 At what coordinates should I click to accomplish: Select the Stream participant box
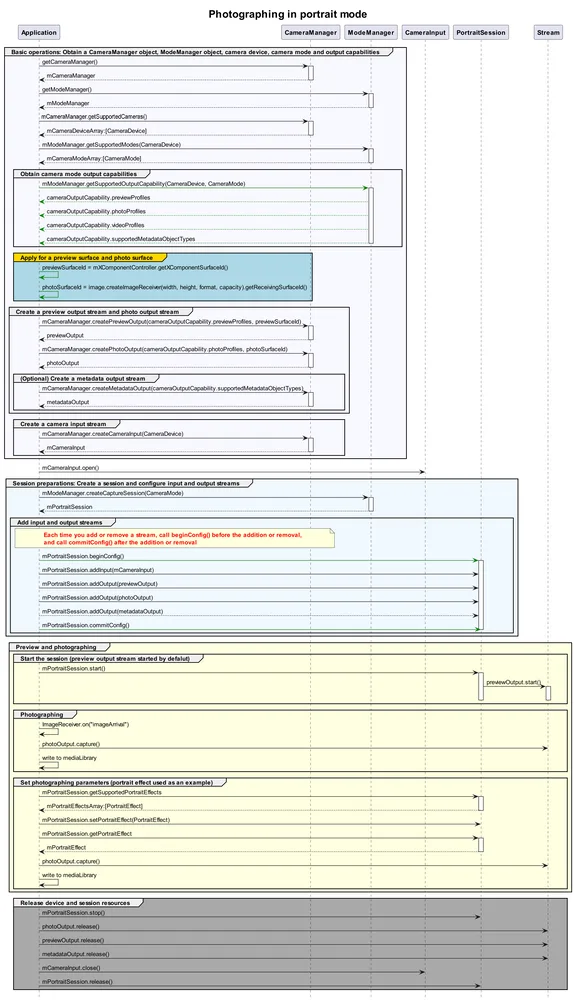tap(548, 33)
